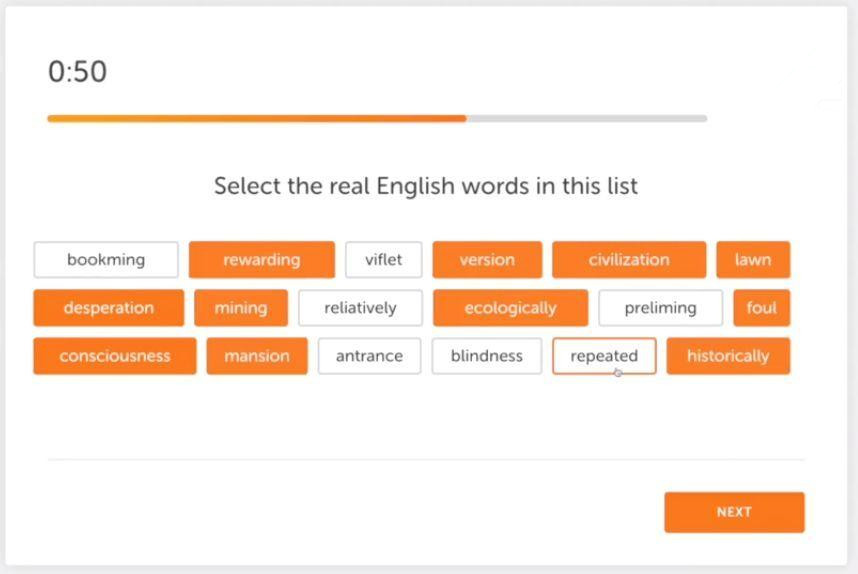Select the word 'viflet'
The width and height of the screenshot is (858, 574).
tap(383, 260)
